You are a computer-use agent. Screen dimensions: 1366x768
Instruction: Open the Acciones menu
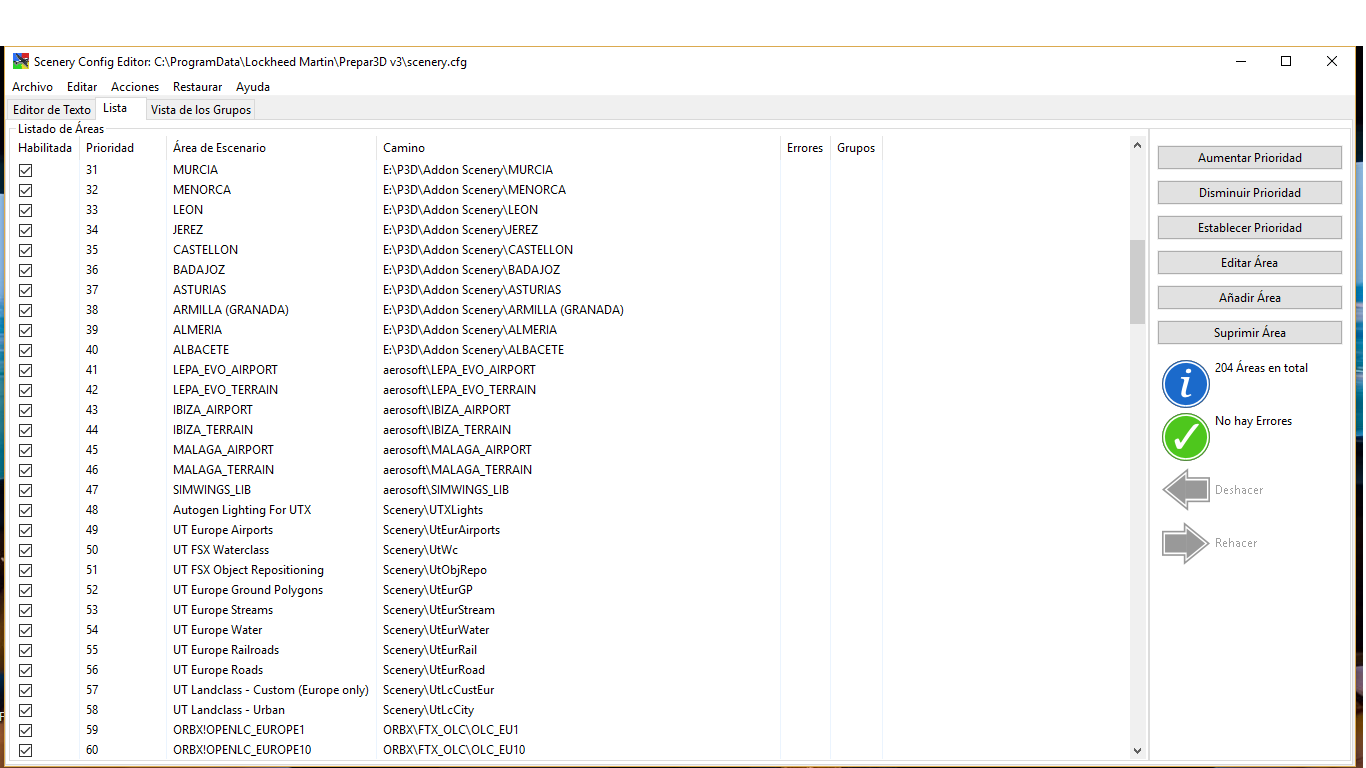(x=135, y=87)
